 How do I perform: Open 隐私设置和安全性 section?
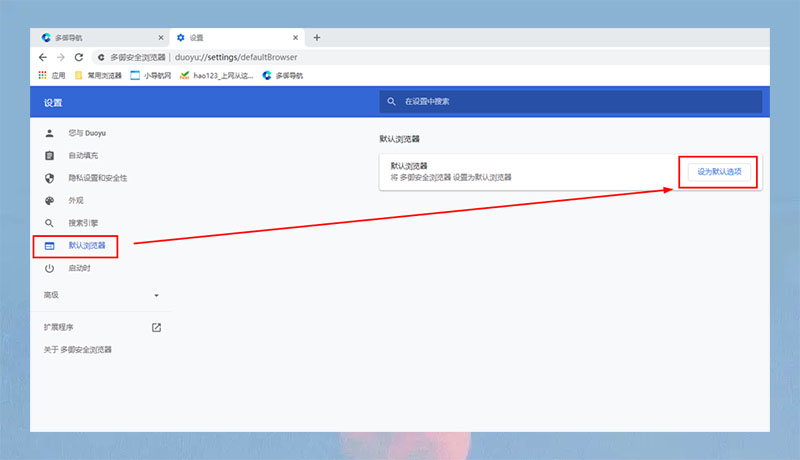98,178
